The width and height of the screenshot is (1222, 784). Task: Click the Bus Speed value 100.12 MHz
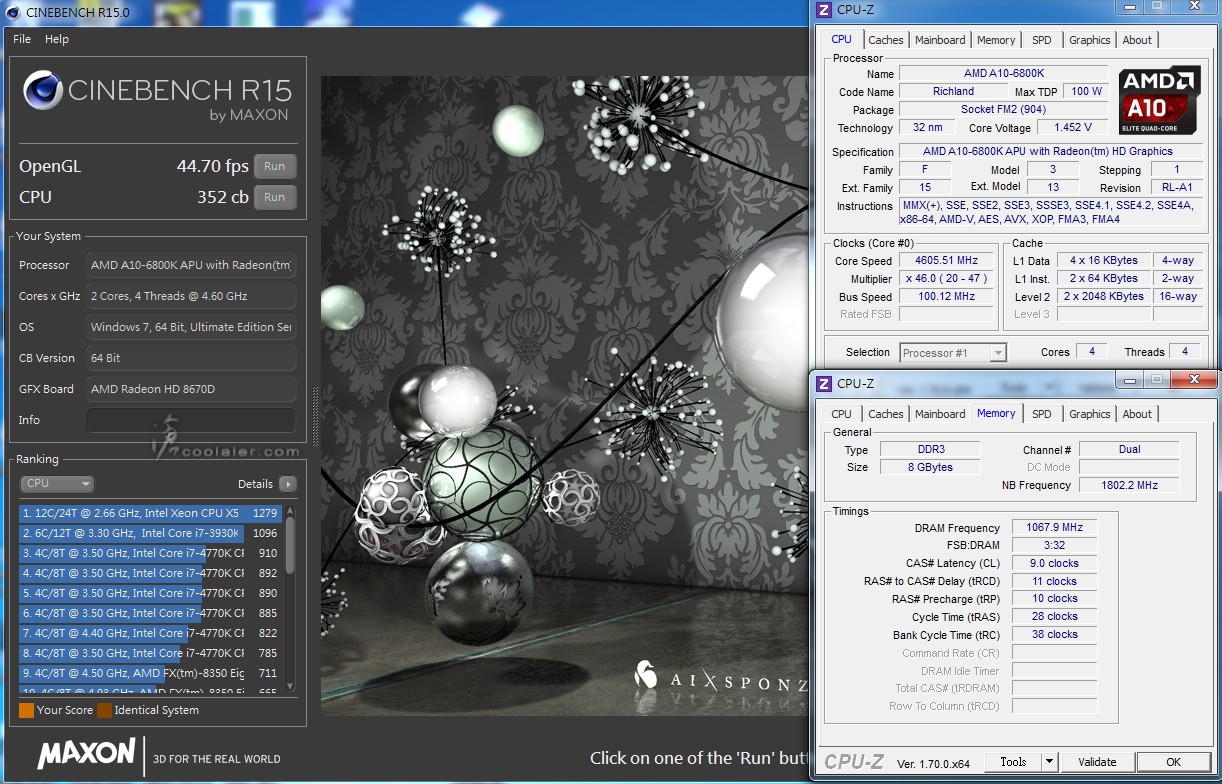coord(947,297)
